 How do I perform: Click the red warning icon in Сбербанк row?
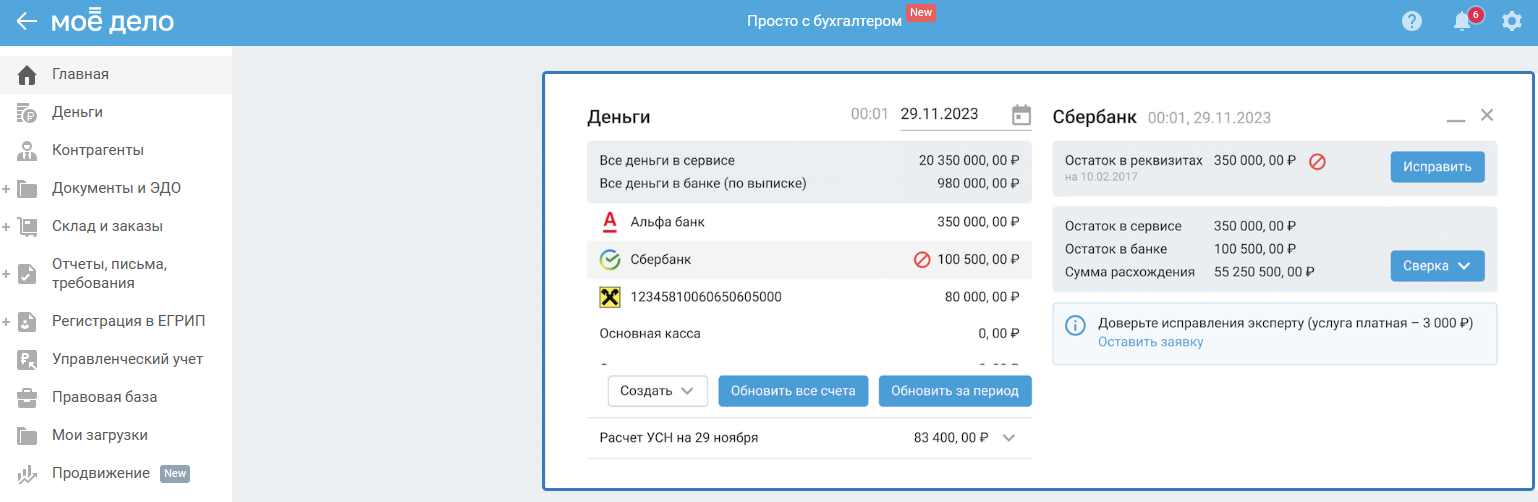[922, 260]
